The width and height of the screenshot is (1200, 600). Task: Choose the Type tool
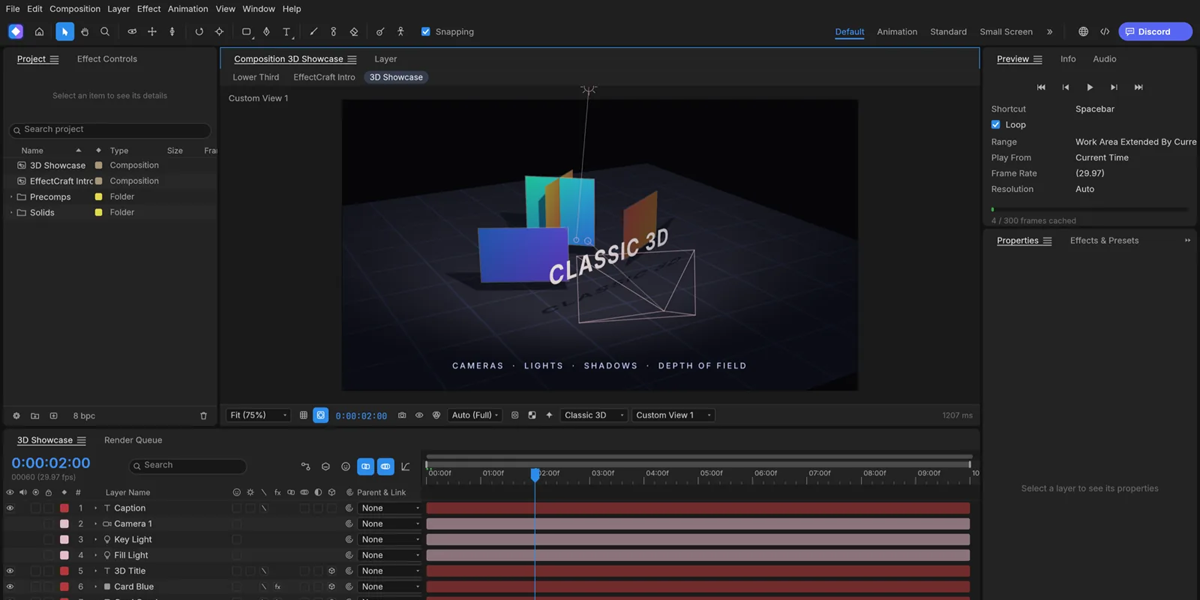(287, 32)
